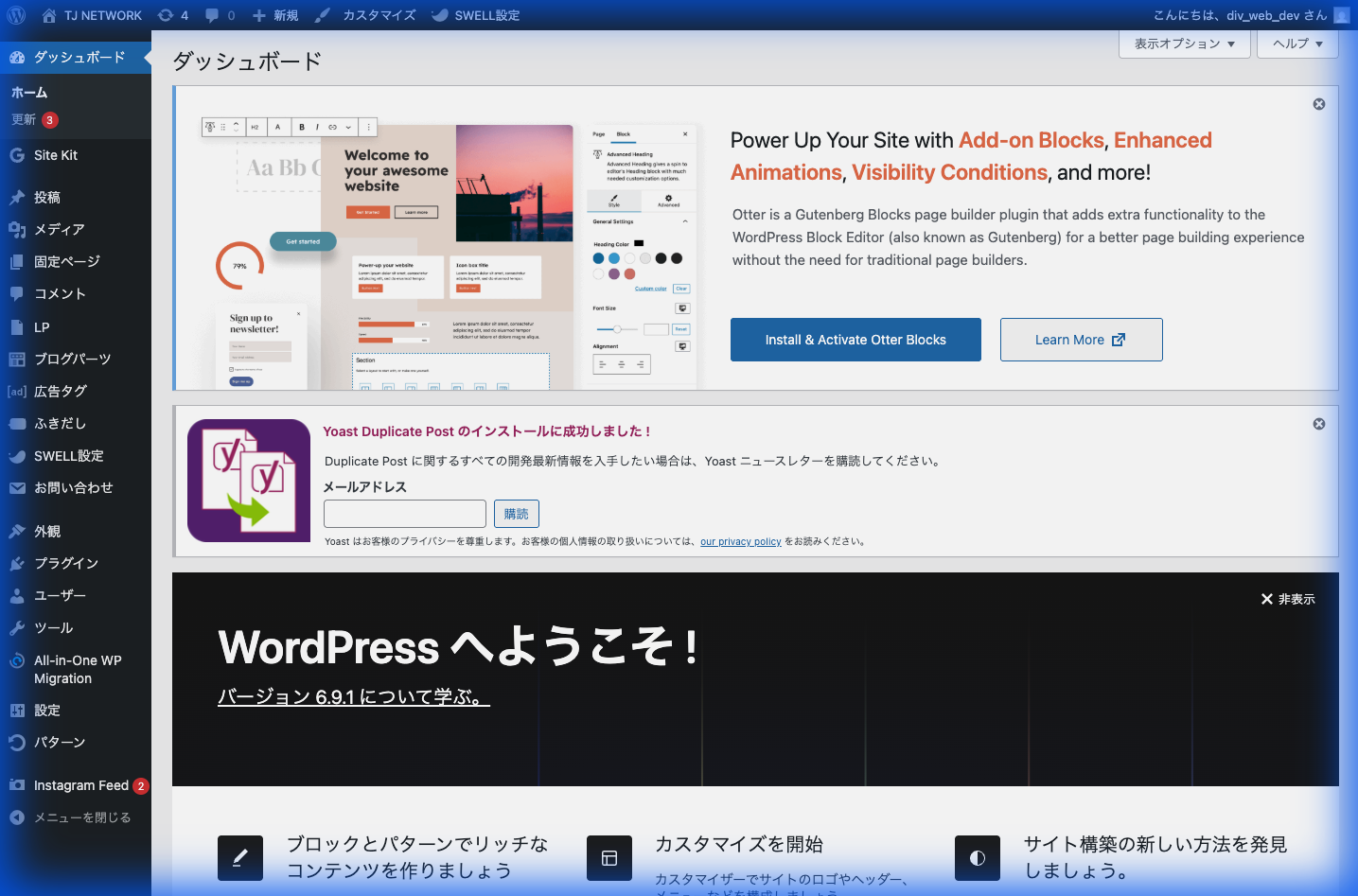Collapse sidebar with メニューを閉じる
The width and height of the screenshot is (1358, 896).
tap(81, 817)
